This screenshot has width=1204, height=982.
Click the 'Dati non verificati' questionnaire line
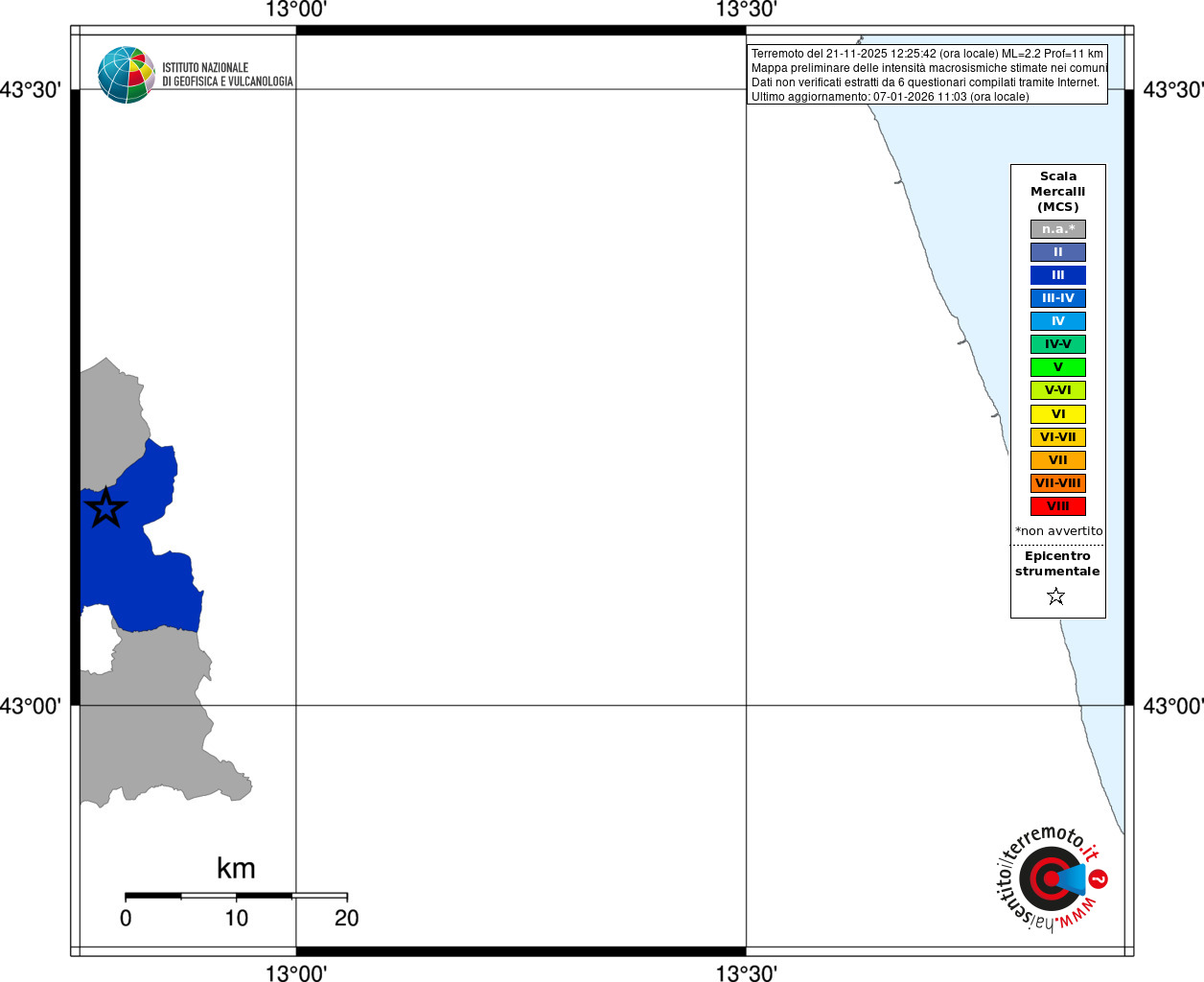point(925,82)
